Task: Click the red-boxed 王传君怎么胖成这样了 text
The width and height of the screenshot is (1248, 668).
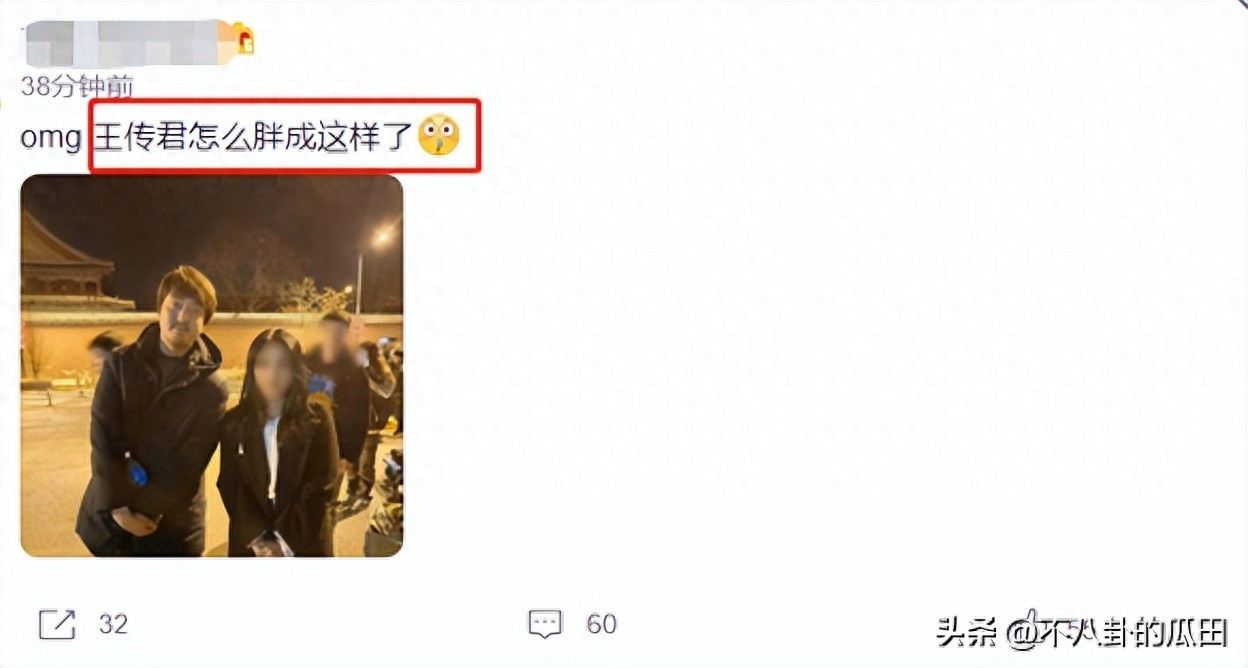Action: pos(253,136)
